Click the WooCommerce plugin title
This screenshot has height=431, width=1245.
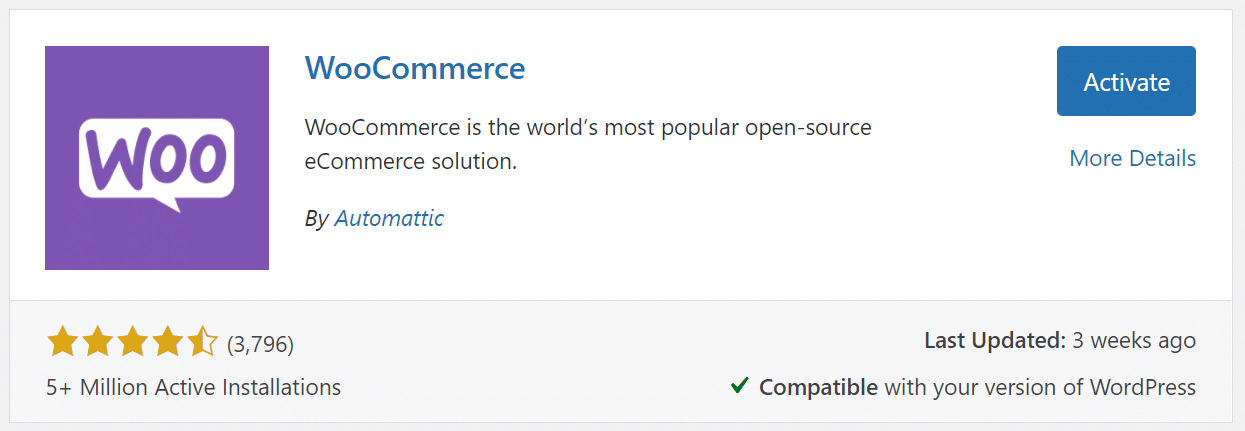[x=415, y=68]
